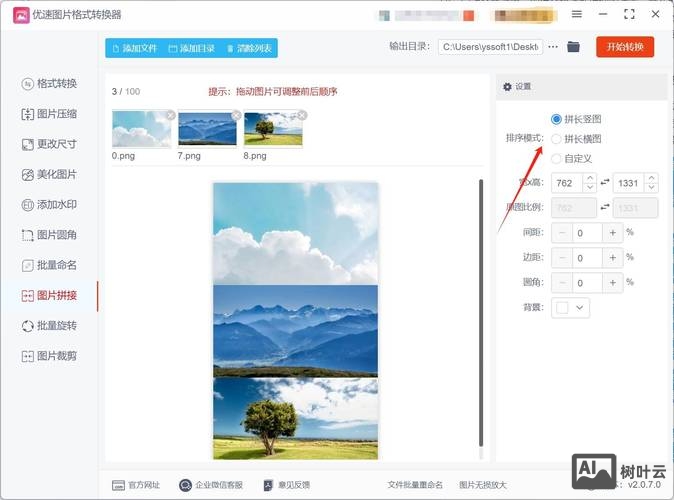Open the 图片无损放大 link
The height and width of the screenshot is (500, 674).
483,485
